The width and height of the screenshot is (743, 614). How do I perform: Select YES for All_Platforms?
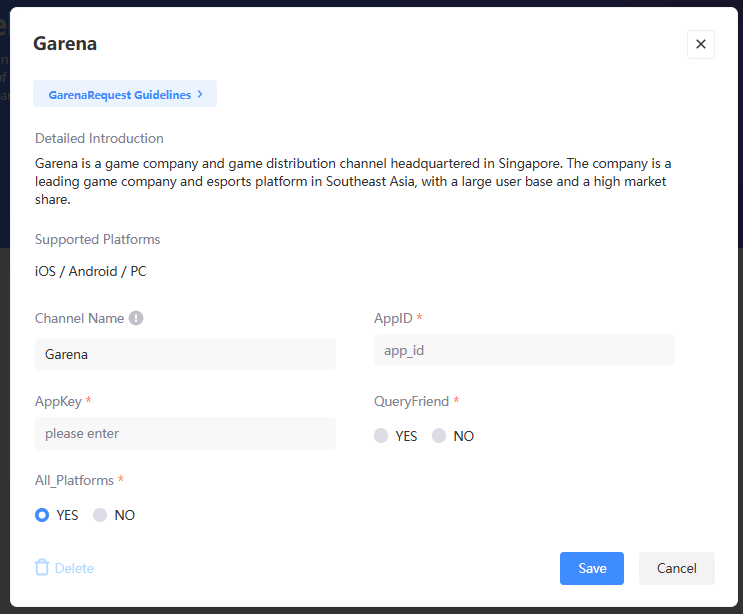tap(42, 515)
